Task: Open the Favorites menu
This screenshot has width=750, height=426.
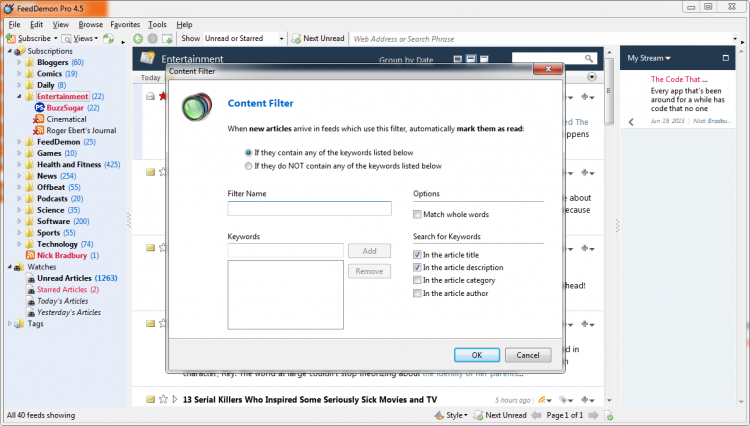Action: coord(125,24)
